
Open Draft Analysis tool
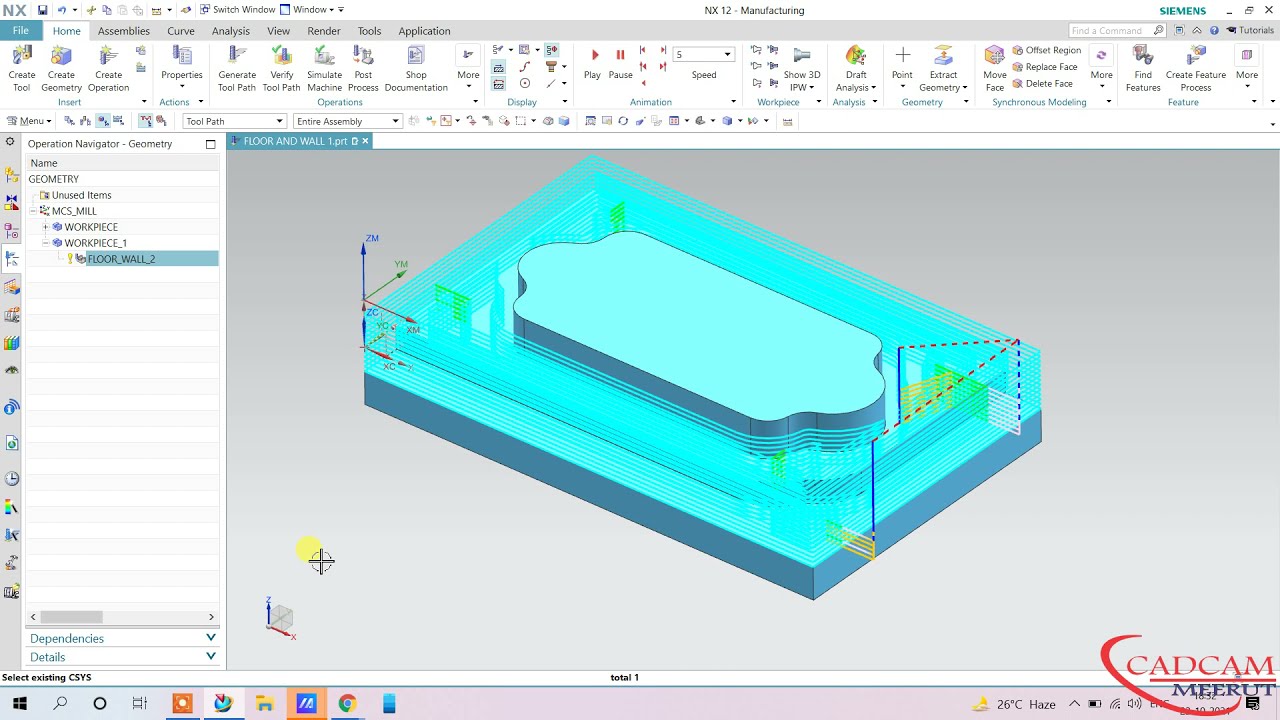pos(856,68)
